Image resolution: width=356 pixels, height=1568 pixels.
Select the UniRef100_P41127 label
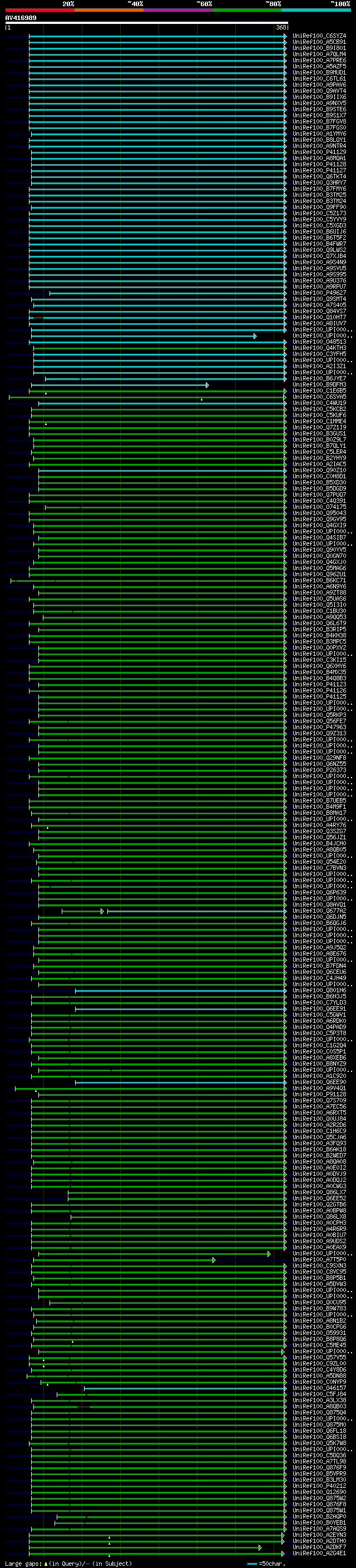[319, 170]
